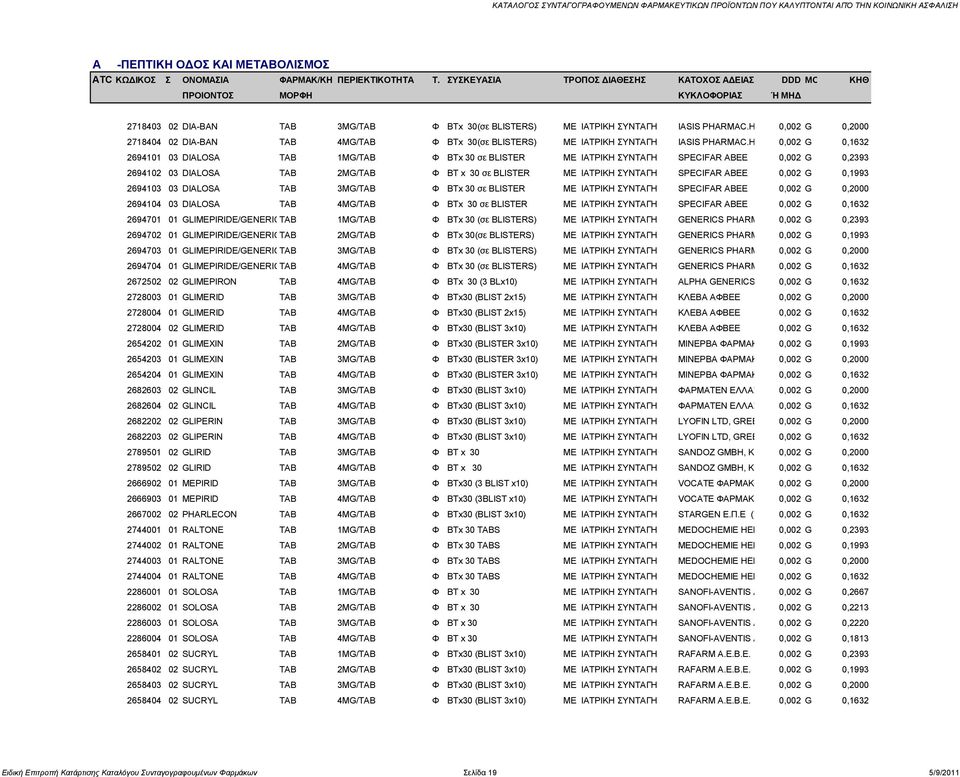Select code 2654203 cell
This screenshot has width=960, height=777.
tap(144, 359)
